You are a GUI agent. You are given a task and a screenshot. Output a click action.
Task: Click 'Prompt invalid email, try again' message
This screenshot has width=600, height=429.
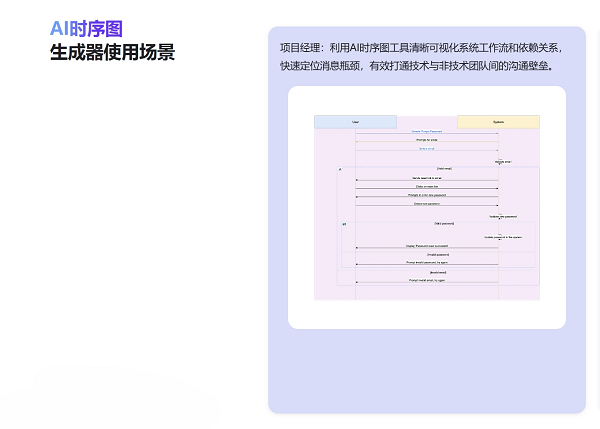click(x=427, y=280)
